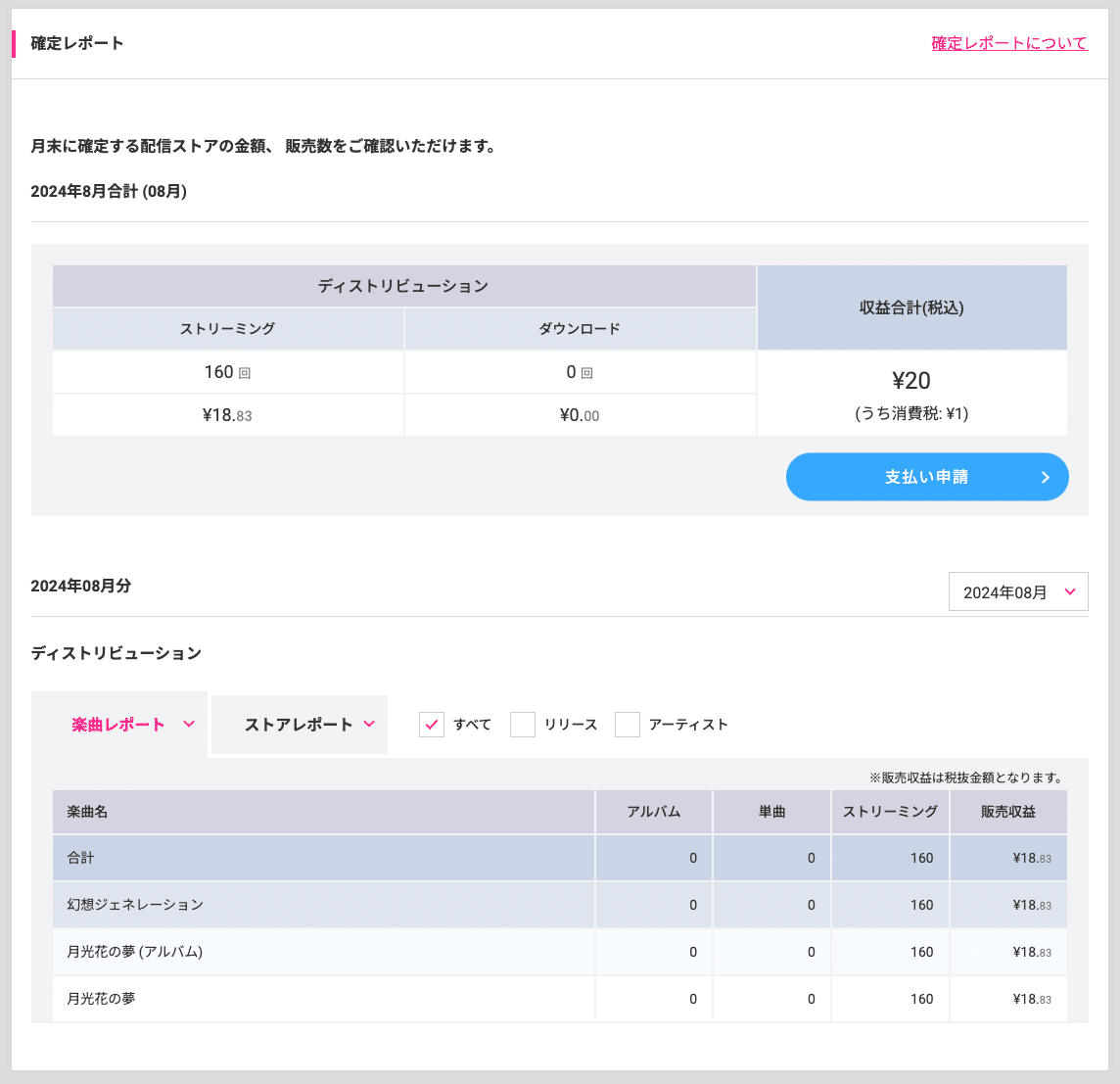Switch to the ストアレポート tab

point(299,725)
